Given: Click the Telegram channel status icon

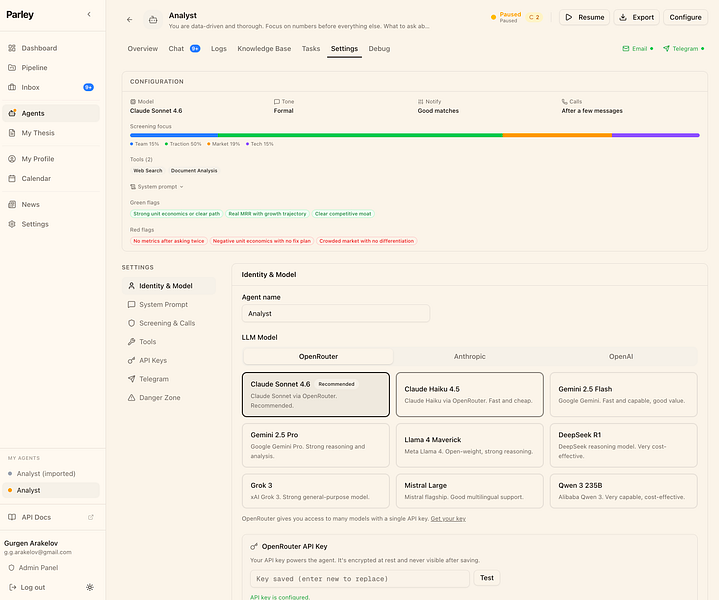Looking at the screenshot, I should [x=666, y=49].
